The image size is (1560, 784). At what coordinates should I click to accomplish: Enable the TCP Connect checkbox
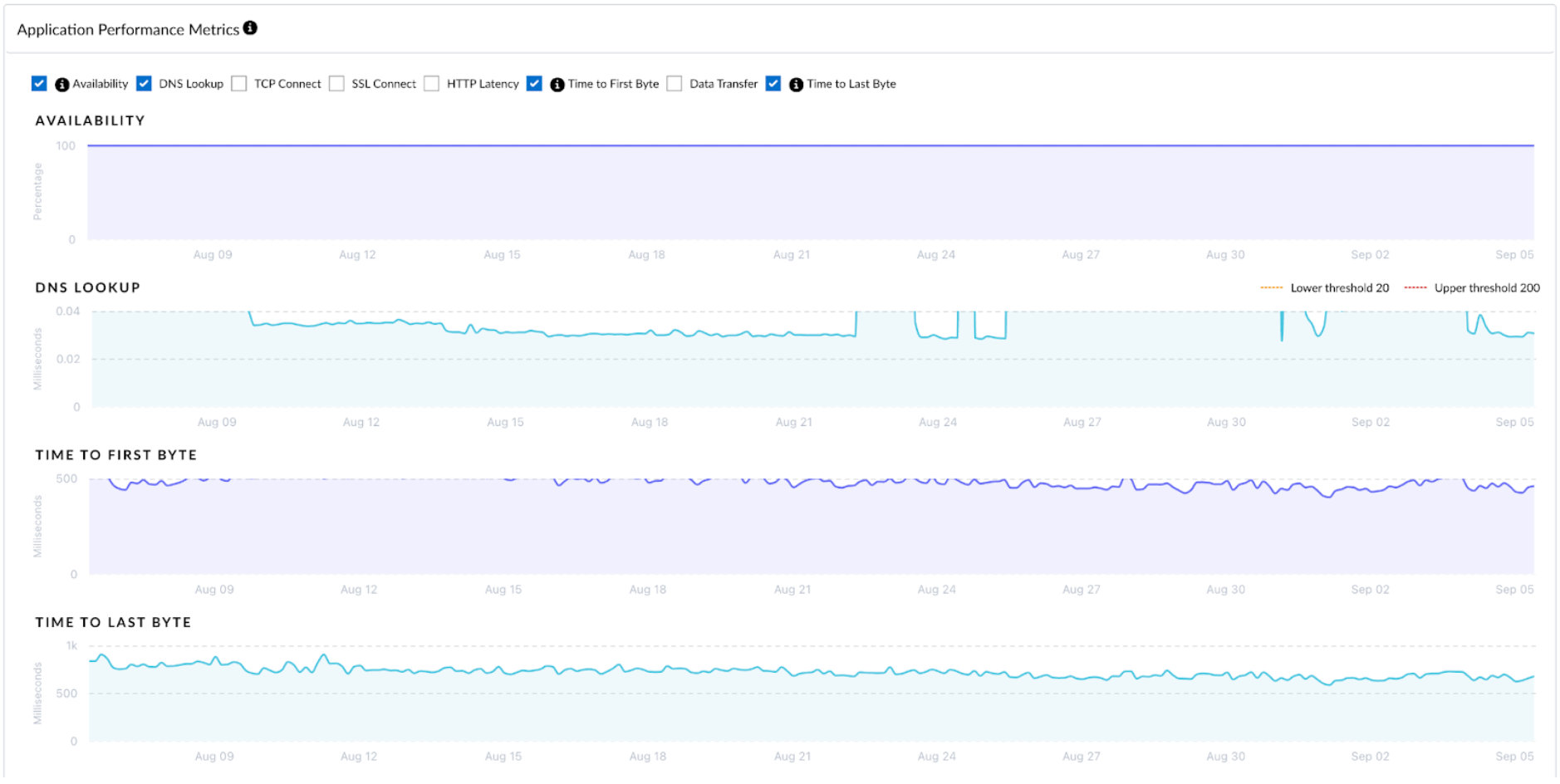click(239, 84)
